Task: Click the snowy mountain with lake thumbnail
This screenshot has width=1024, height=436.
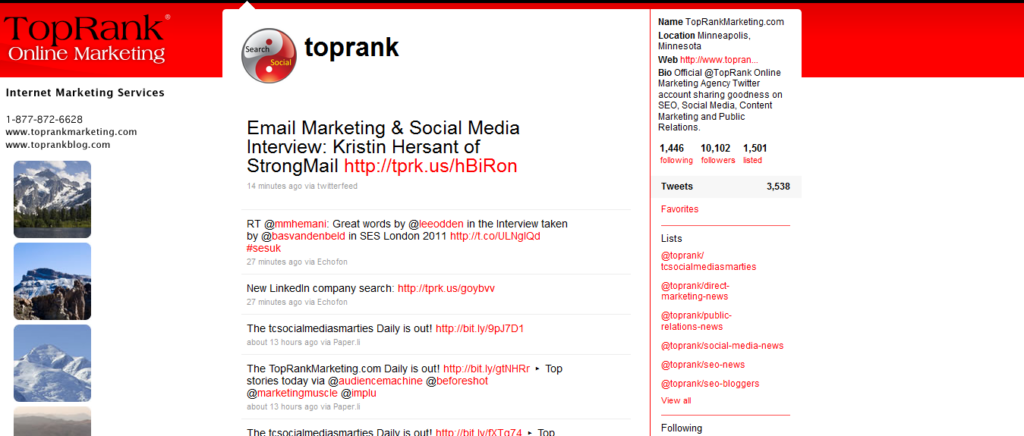Action: pos(52,199)
